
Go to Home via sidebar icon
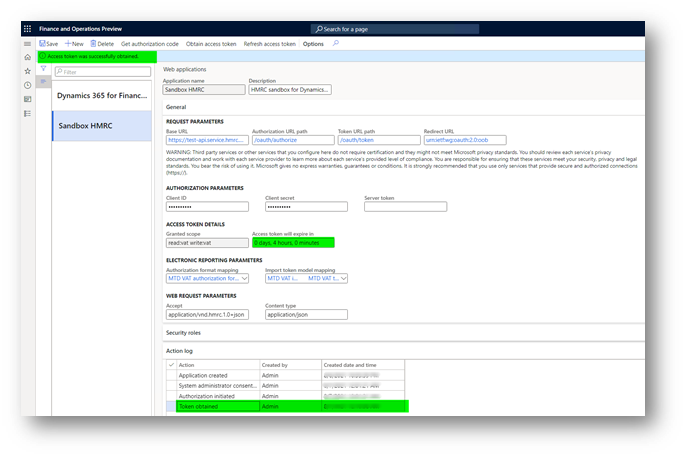tap(27, 57)
